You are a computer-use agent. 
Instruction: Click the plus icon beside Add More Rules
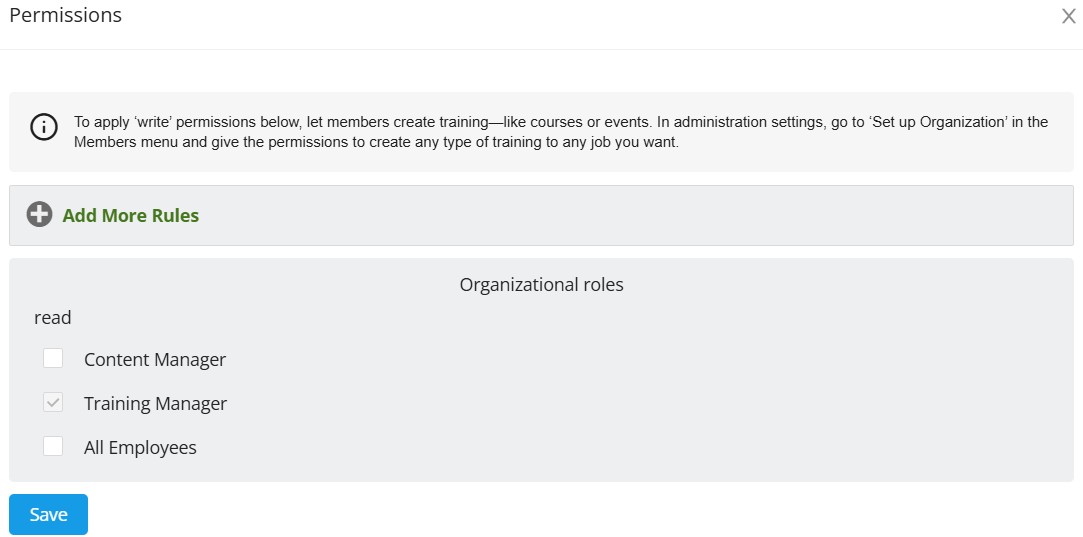point(39,215)
